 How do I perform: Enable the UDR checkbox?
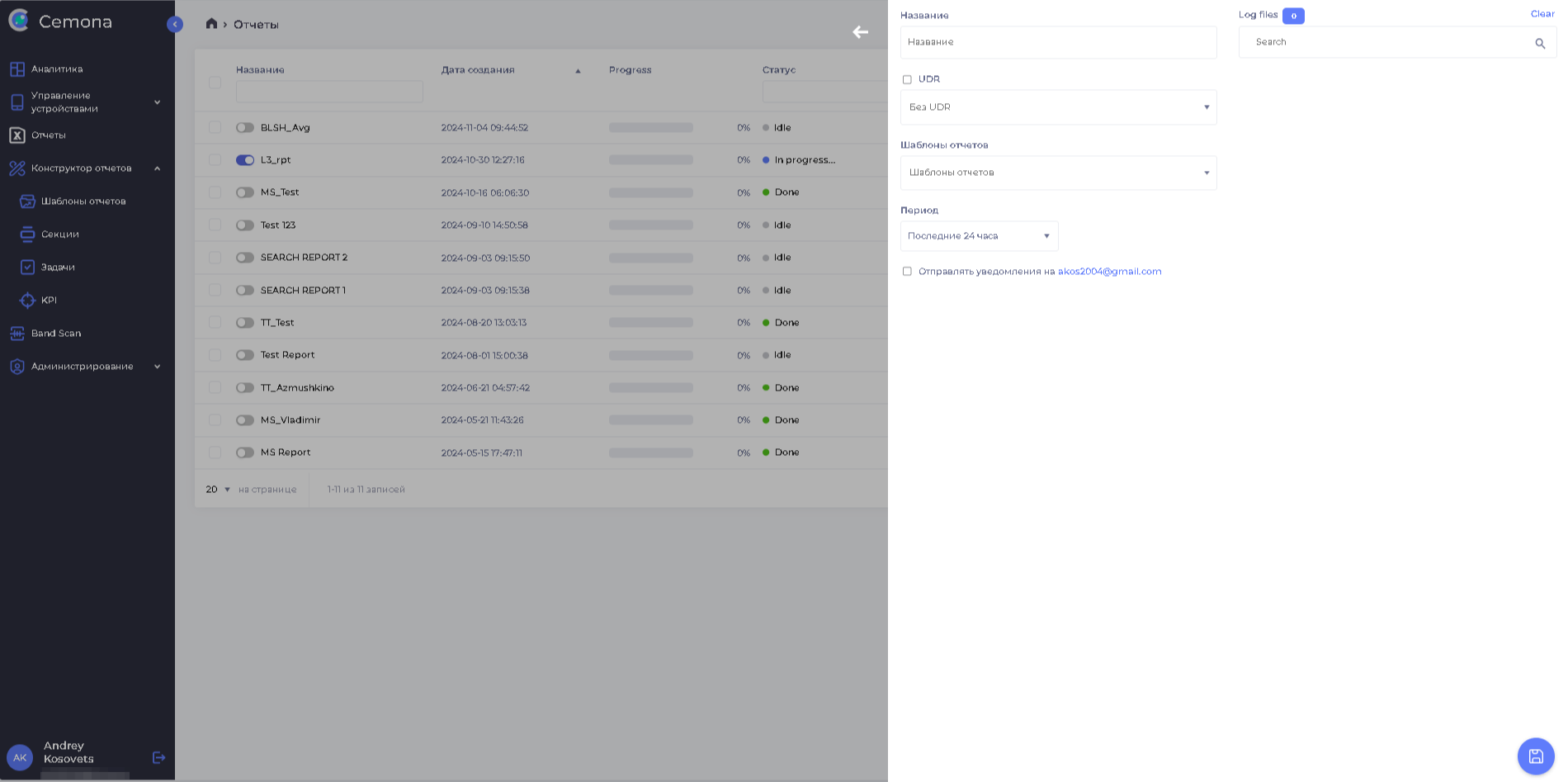pyautogui.click(x=907, y=80)
